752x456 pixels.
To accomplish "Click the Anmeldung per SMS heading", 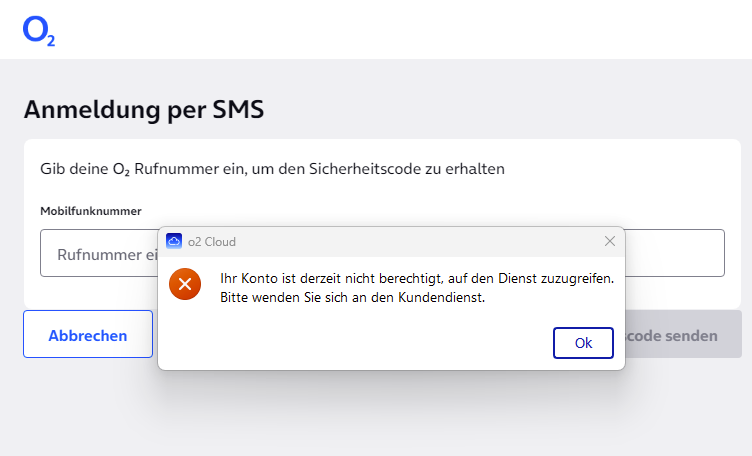I will 144,109.
